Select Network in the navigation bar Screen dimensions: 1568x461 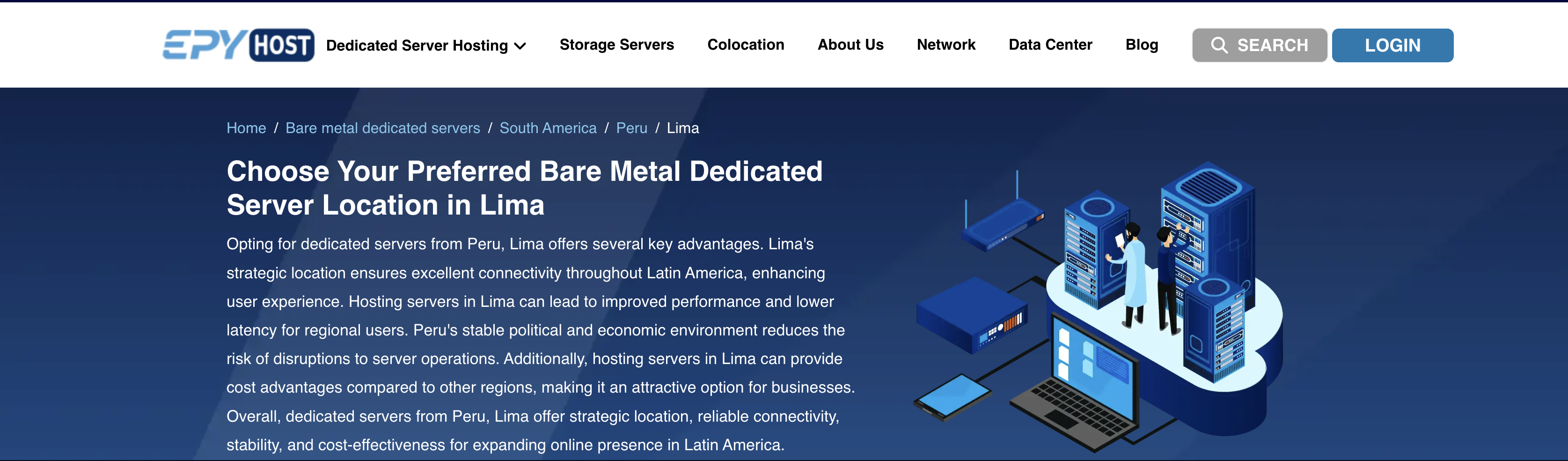(x=946, y=45)
